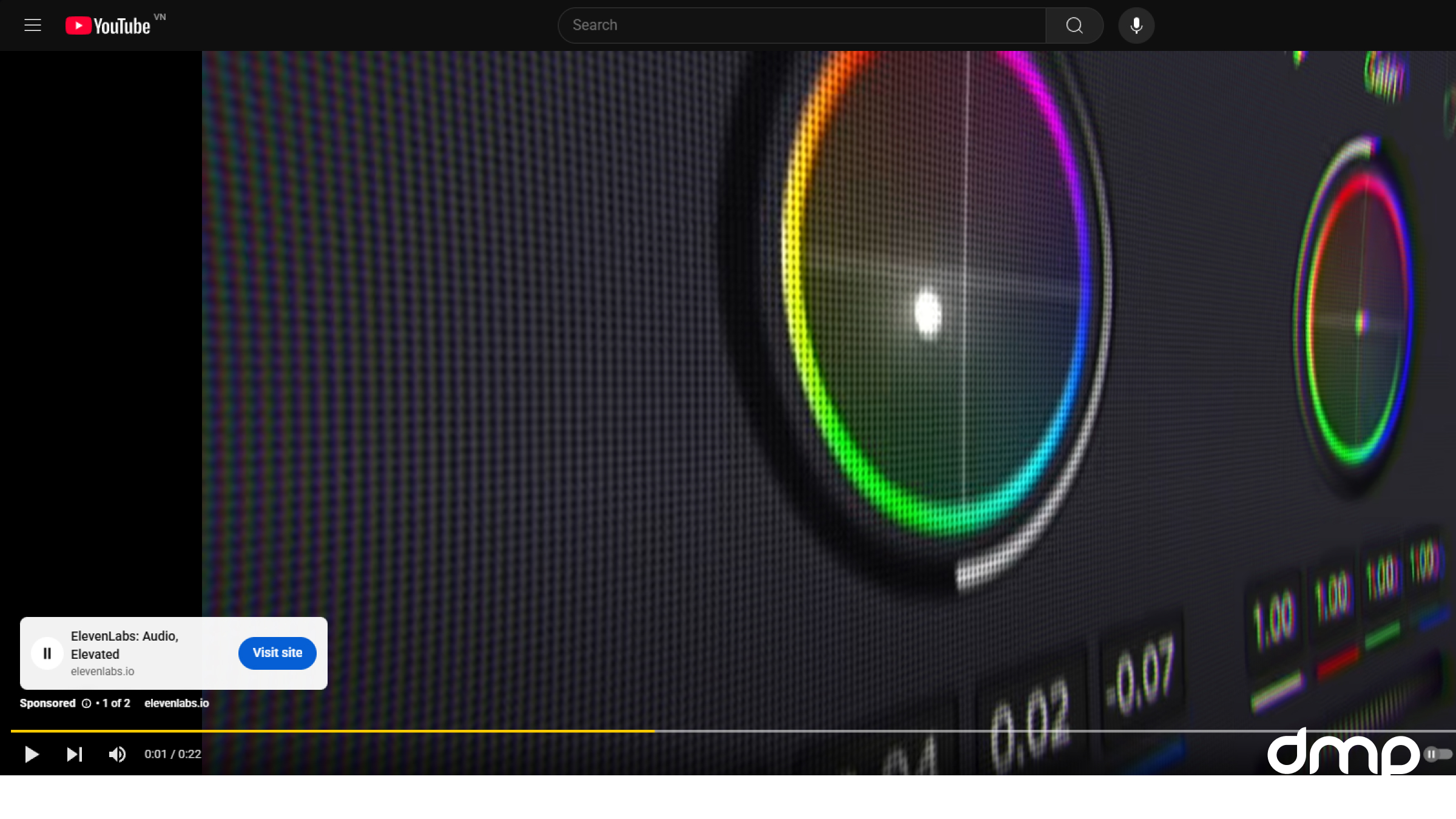Image resolution: width=1456 pixels, height=819 pixels.
Task: Open the hamburger guide menu
Action: [x=33, y=25]
